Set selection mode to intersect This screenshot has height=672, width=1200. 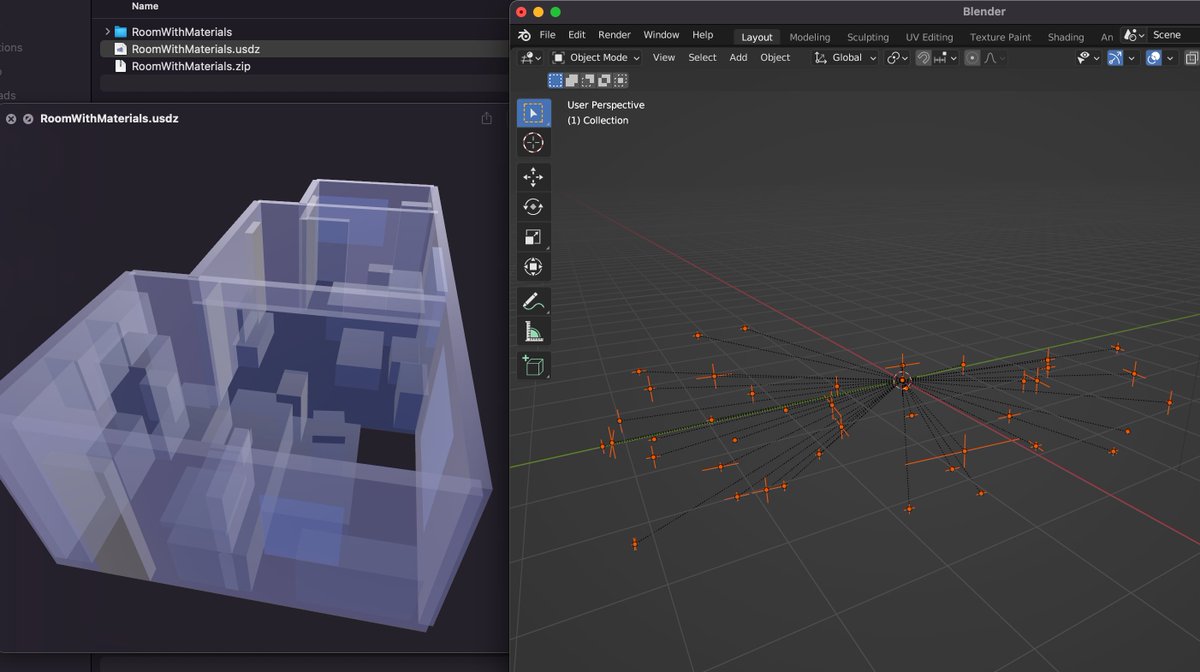coord(619,80)
